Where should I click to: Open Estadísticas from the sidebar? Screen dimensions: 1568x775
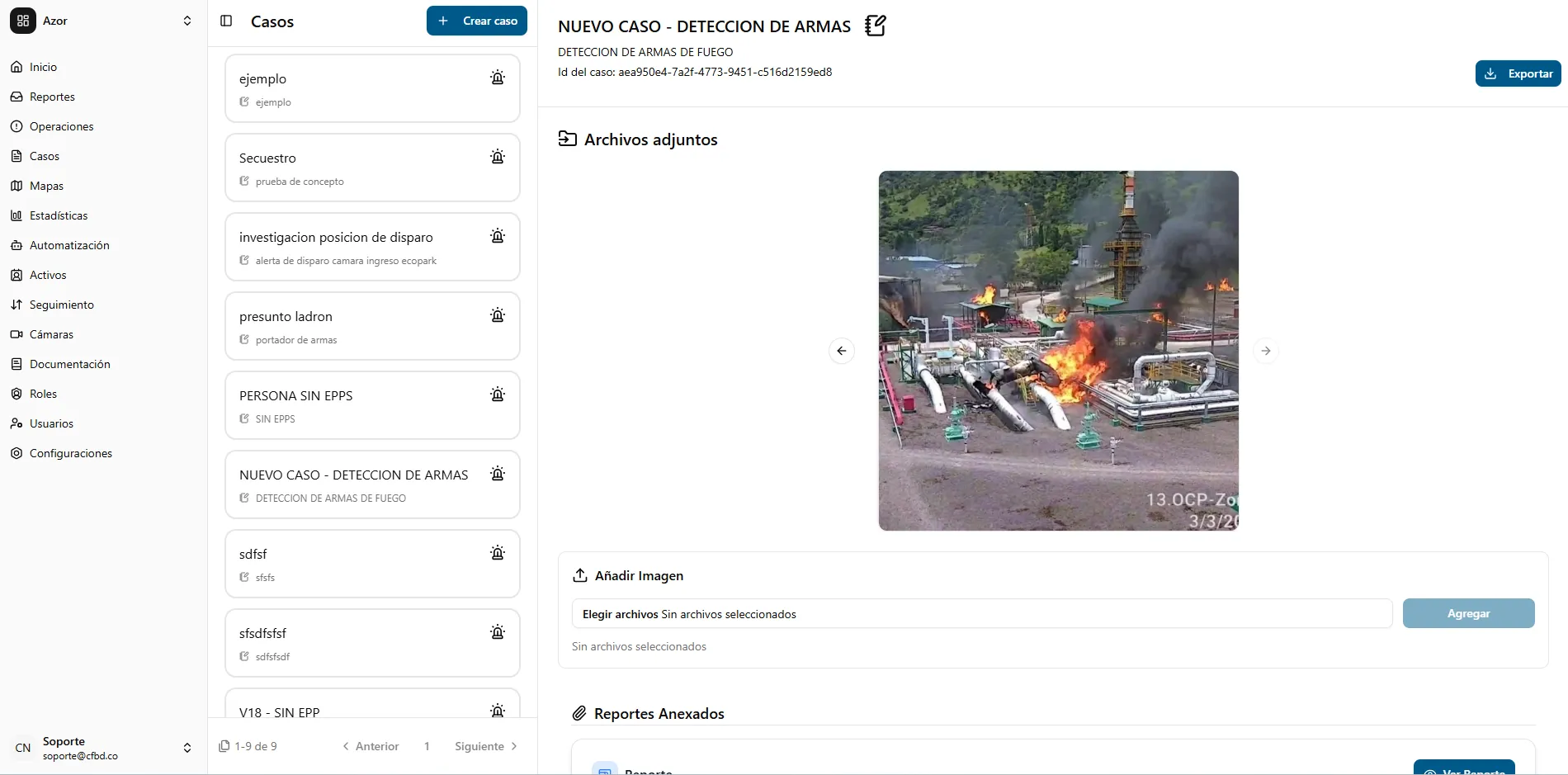49,215
